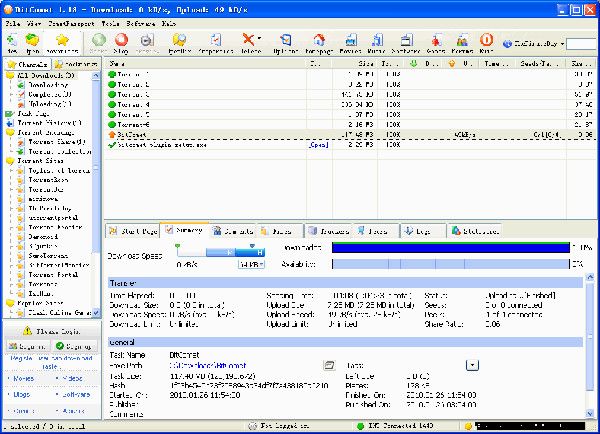Screen dimensions: 600x434
Task: Click the green DHT status indicator
Action: pos(360,426)
